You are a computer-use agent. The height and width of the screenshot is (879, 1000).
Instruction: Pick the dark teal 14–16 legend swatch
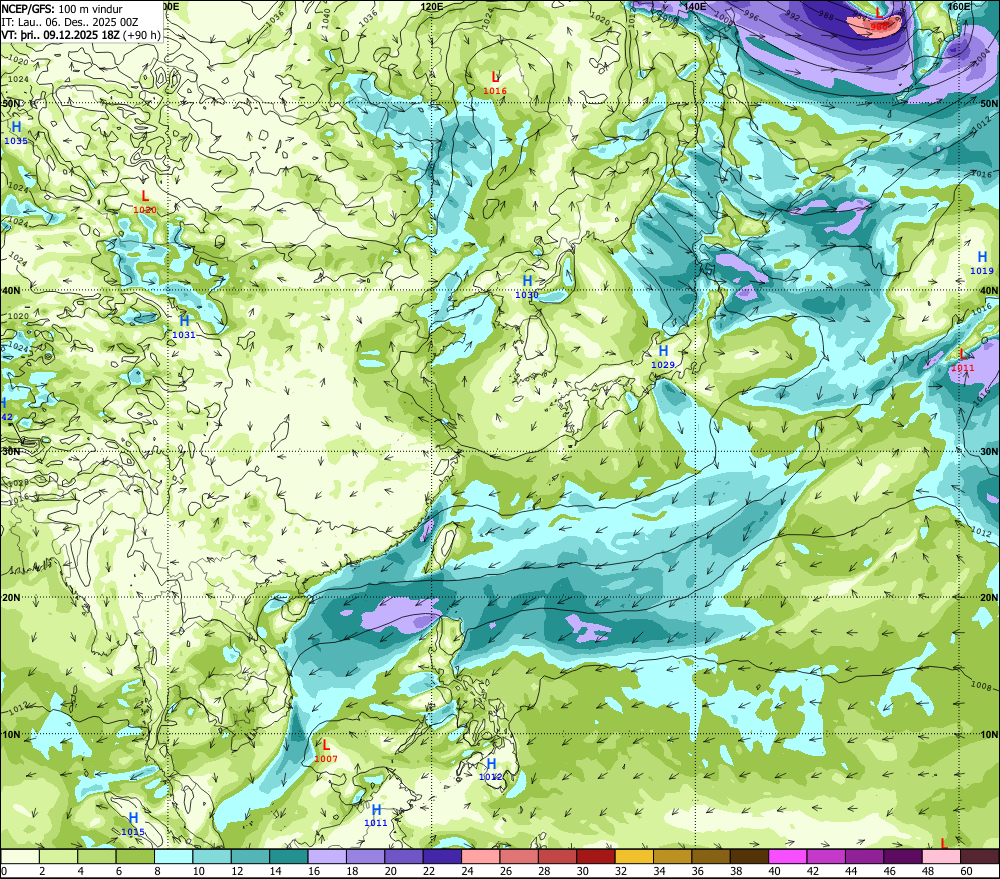click(x=289, y=856)
